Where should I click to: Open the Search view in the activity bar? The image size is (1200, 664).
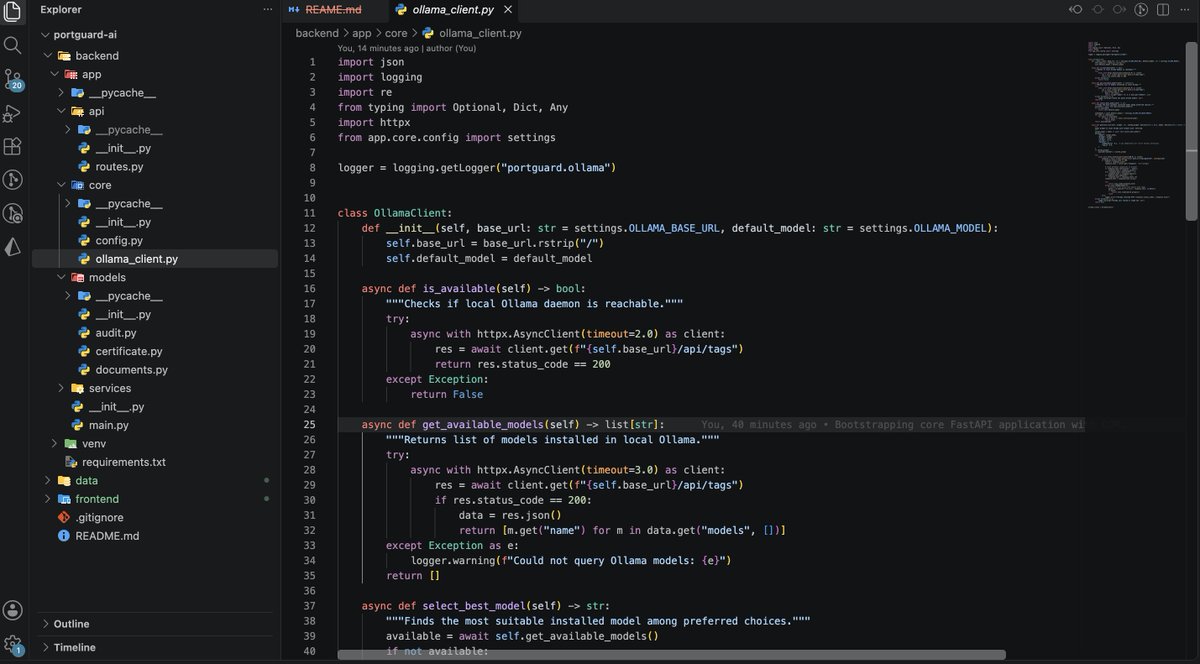[13, 45]
